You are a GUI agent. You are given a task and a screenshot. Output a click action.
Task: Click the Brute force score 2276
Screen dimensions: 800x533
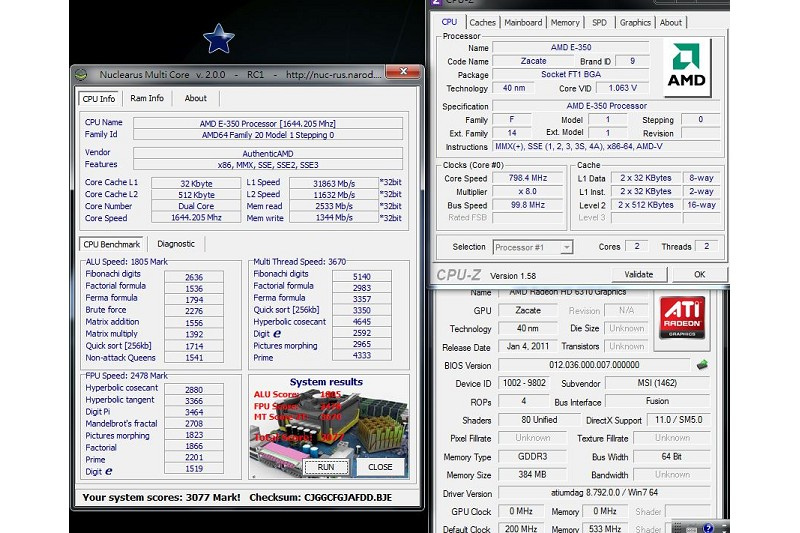(194, 311)
